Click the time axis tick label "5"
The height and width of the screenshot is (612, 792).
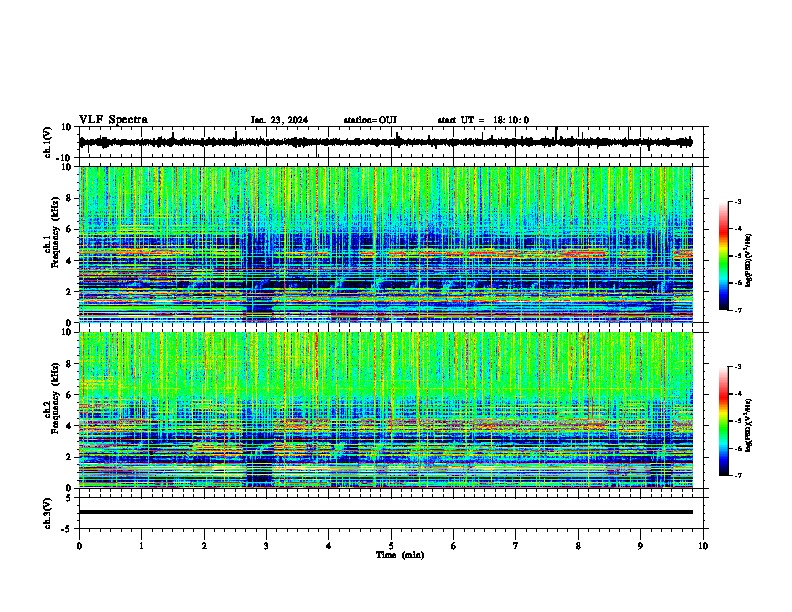point(391,546)
